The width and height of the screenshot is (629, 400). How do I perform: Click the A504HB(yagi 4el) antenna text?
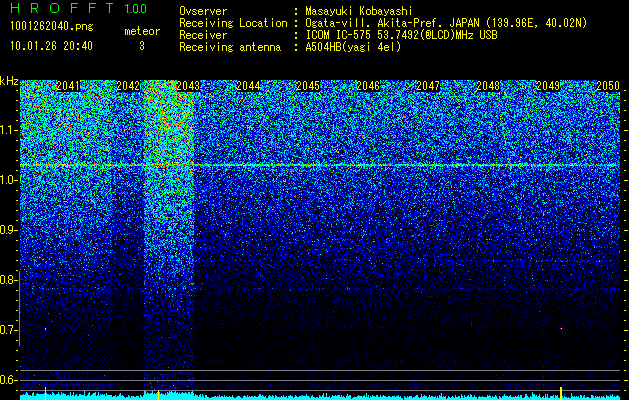[353, 47]
